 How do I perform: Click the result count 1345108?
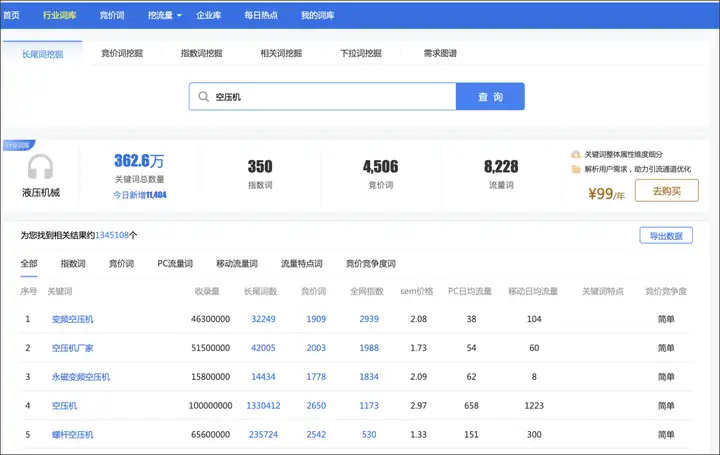coord(112,235)
